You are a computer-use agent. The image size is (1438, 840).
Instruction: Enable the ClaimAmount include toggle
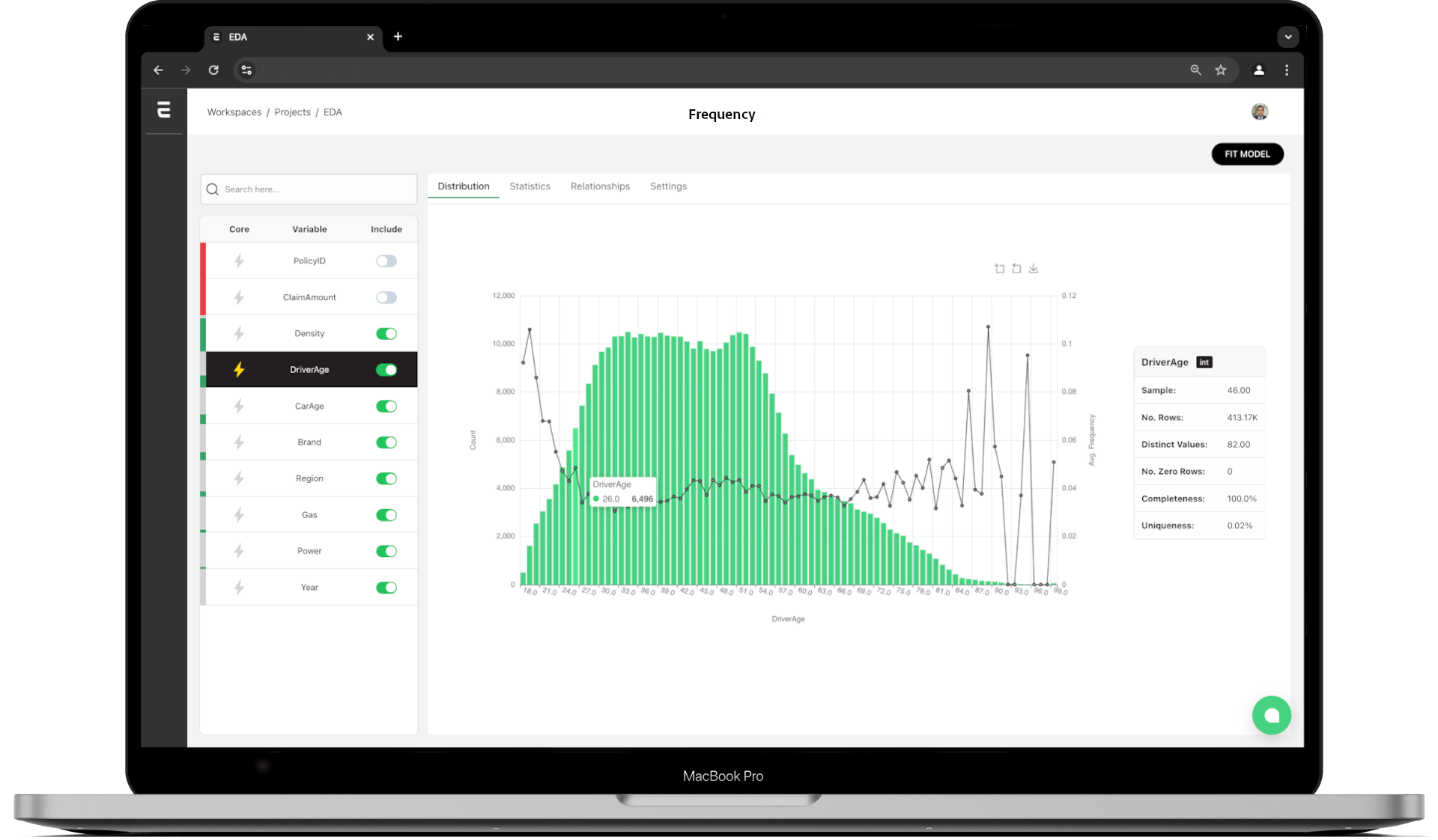[x=386, y=297]
